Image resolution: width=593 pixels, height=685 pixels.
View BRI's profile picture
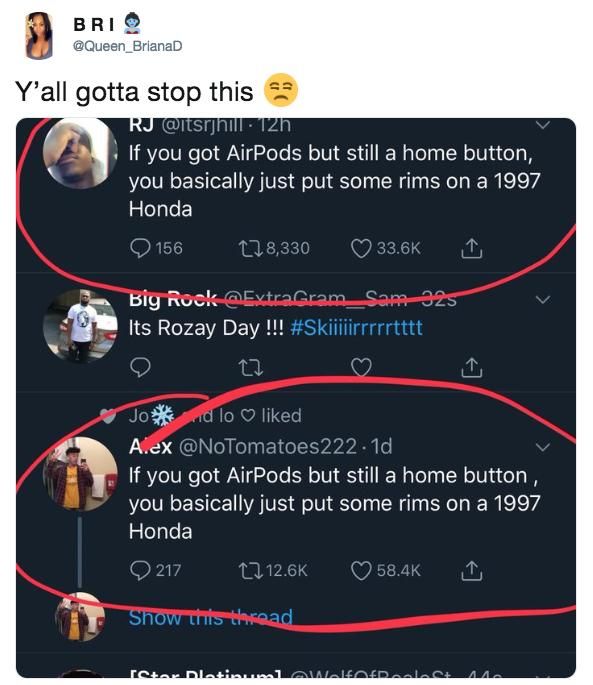(x=39, y=35)
